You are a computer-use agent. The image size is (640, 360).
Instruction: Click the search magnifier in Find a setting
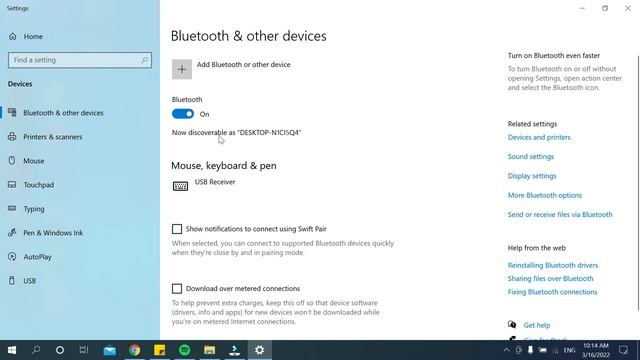144,60
